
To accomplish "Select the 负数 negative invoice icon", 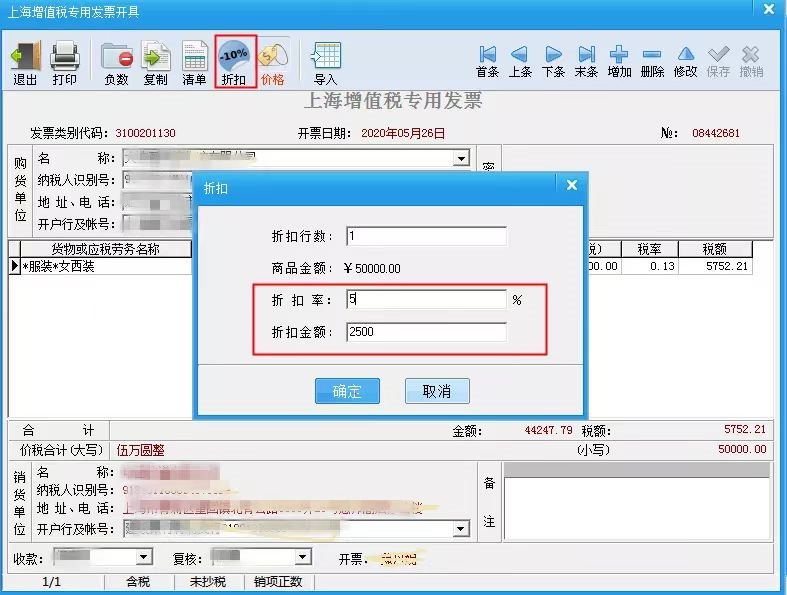I will click(116, 63).
